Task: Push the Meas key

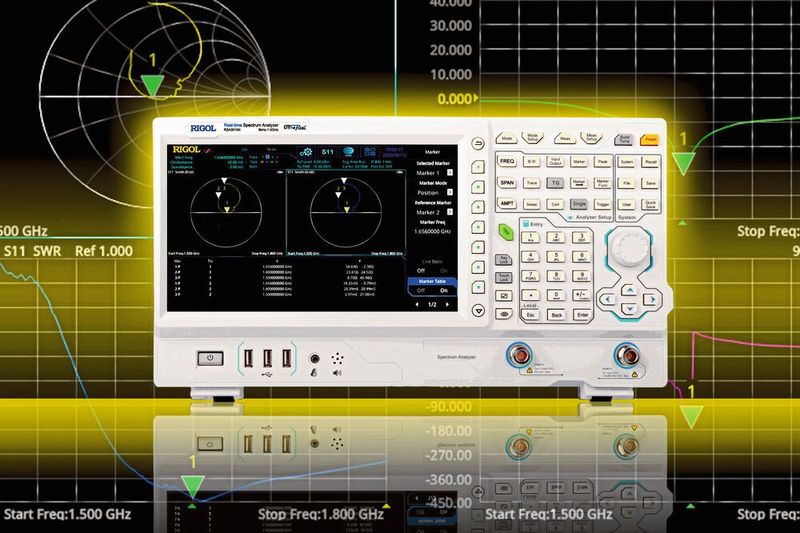Action: point(565,138)
